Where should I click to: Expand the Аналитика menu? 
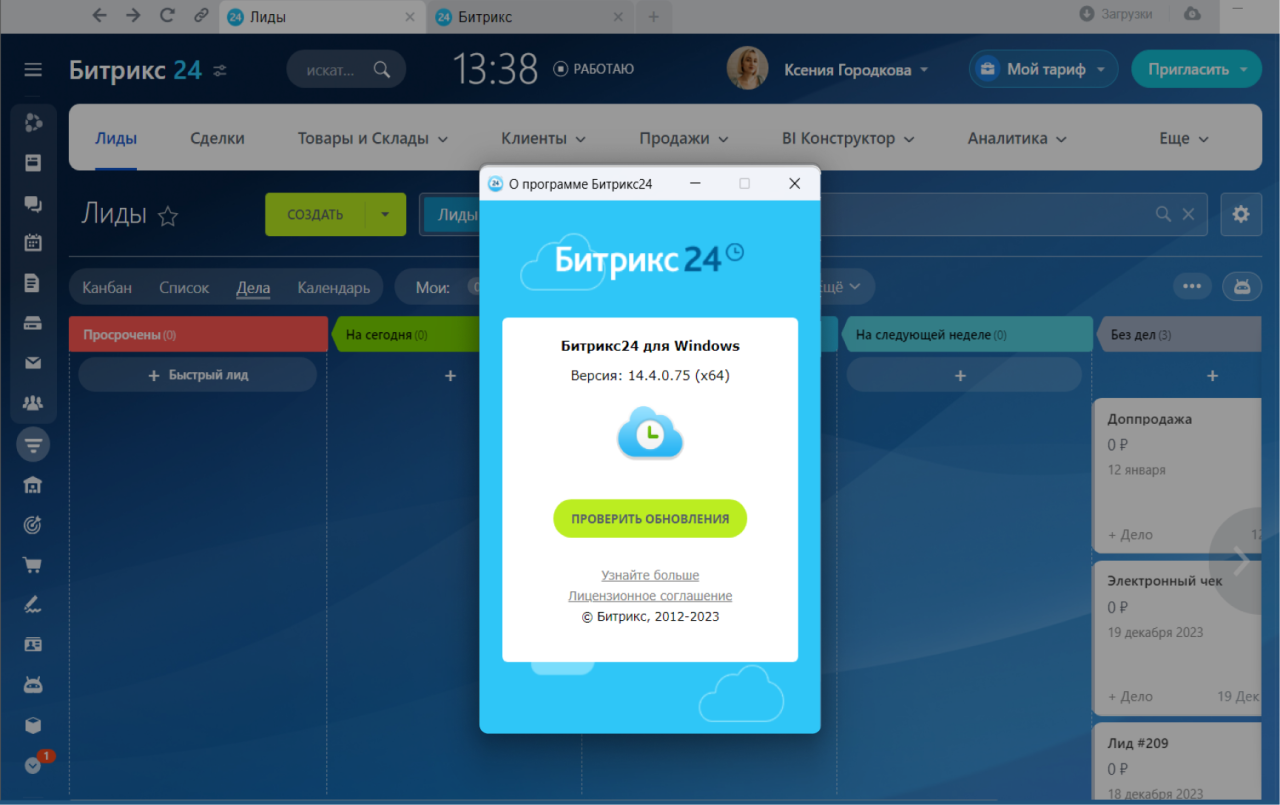click(1017, 139)
